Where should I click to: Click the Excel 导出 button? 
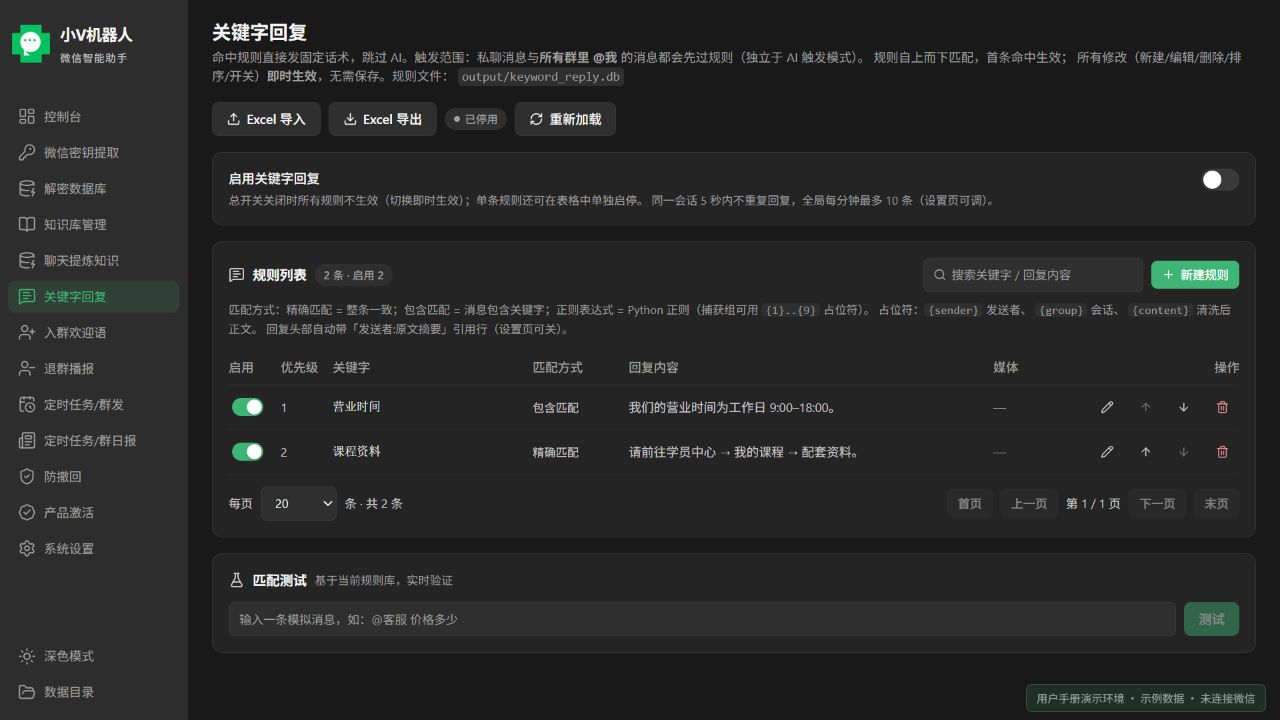pyautogui.click(x=382, y=119)
